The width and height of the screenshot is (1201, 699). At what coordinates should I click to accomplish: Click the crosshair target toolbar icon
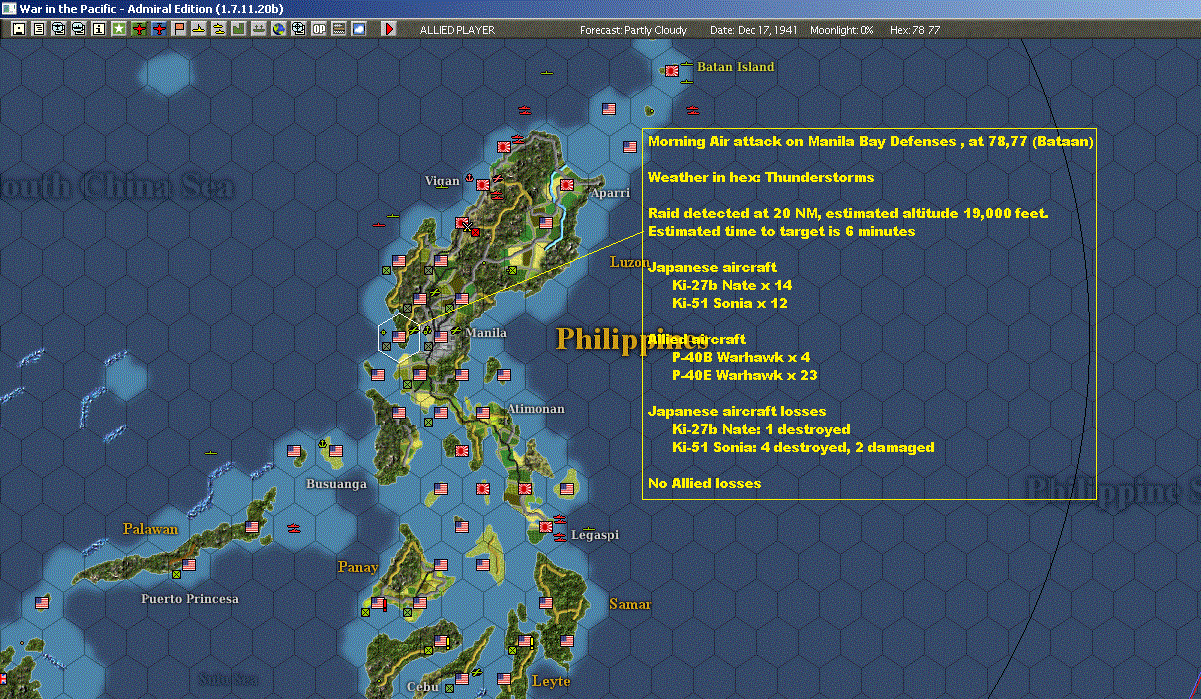(298, 29)
